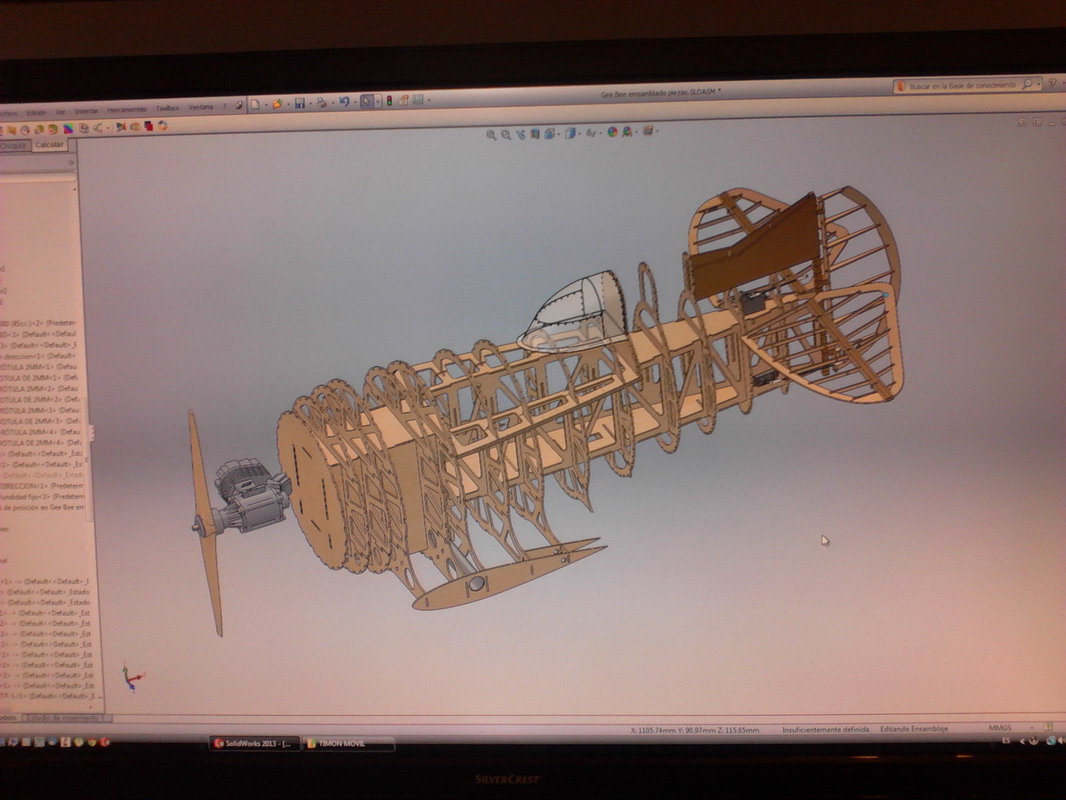Viewport: 1066px width, 800px height.
Task: Toggle the Select cursor tool button
Action: 368,101
